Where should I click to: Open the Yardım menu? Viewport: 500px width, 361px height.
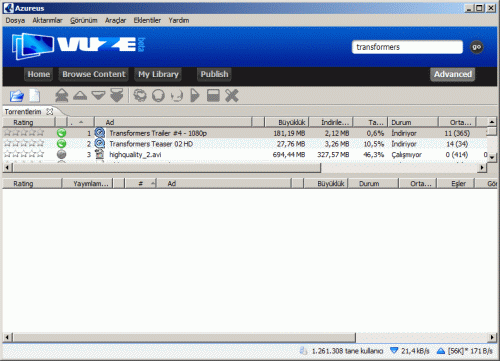[x=179, y=20]
